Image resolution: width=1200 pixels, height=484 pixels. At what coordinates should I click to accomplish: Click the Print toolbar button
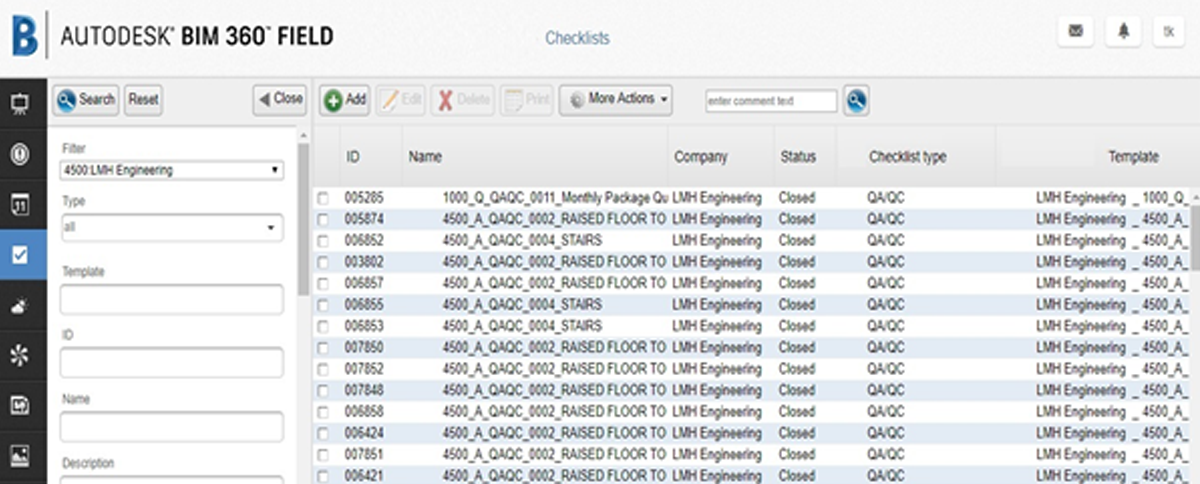pos(527,99)
